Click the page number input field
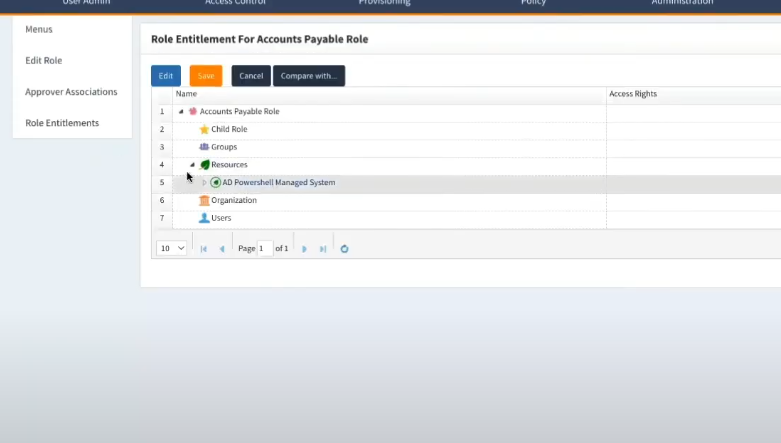 click(265, 248)
